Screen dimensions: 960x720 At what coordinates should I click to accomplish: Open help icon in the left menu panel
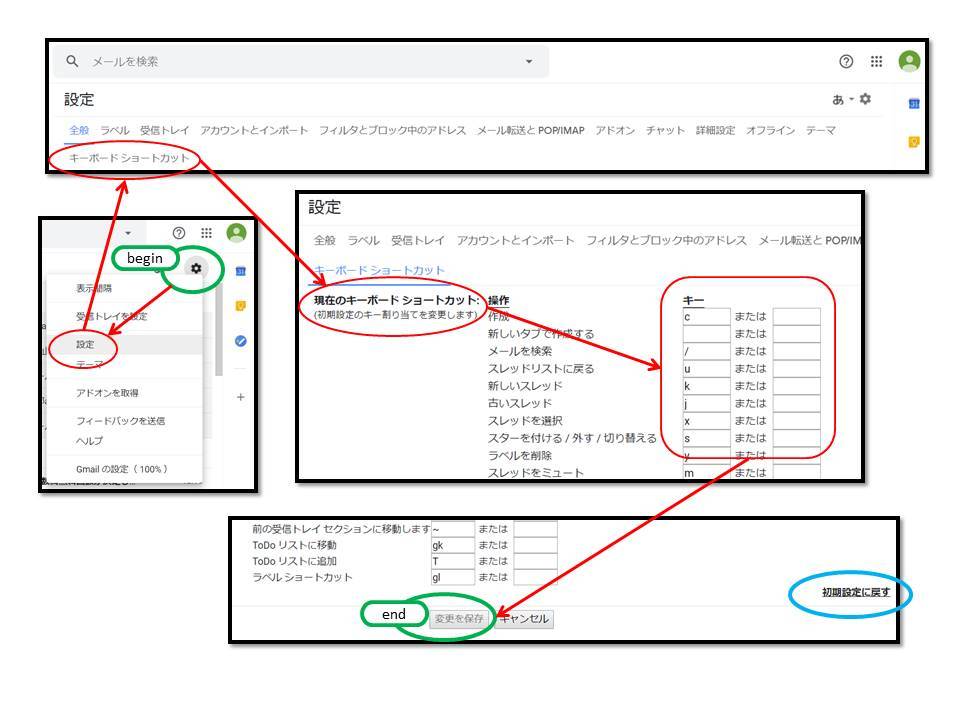[x=179, y=233]
